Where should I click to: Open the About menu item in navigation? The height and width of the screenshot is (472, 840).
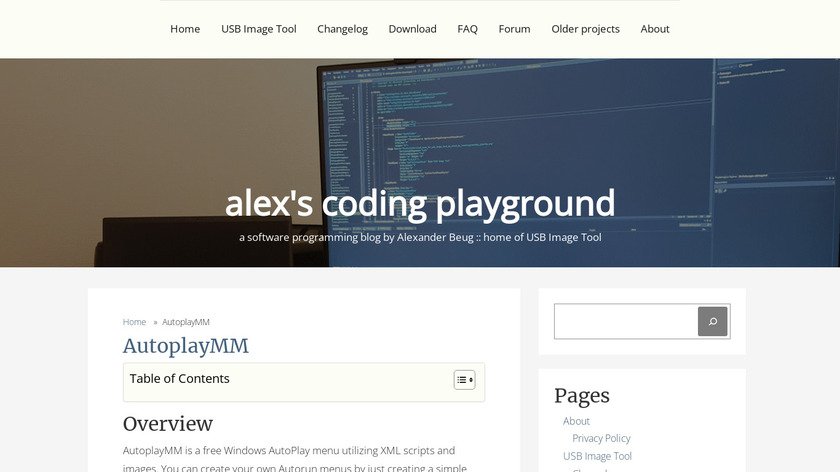coord(655,29)
